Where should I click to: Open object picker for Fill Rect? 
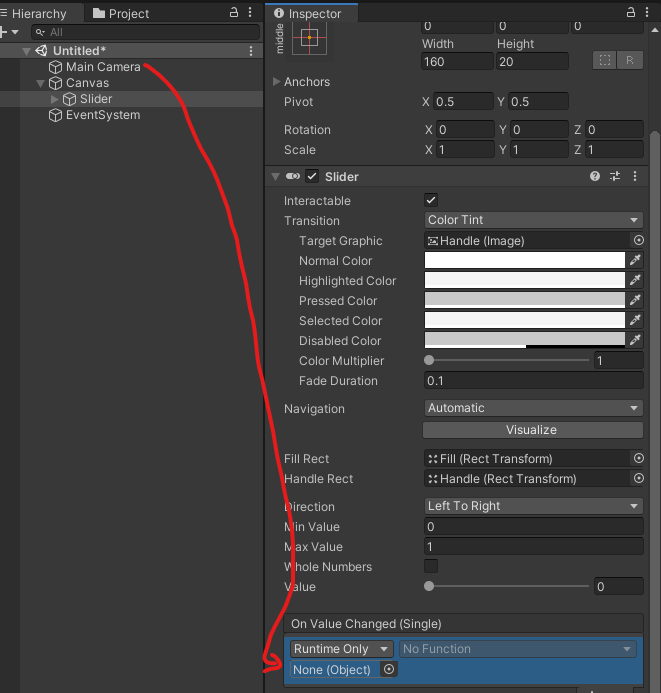coord(638,458)
